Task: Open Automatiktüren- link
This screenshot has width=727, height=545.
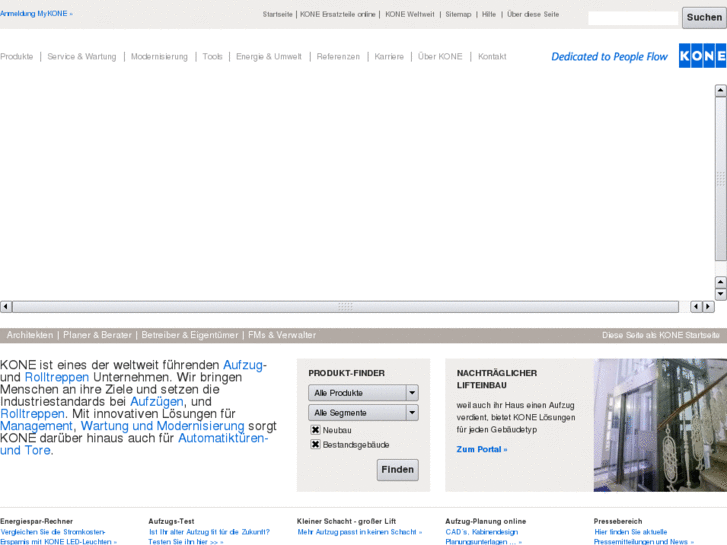Action: pos(223,438)
